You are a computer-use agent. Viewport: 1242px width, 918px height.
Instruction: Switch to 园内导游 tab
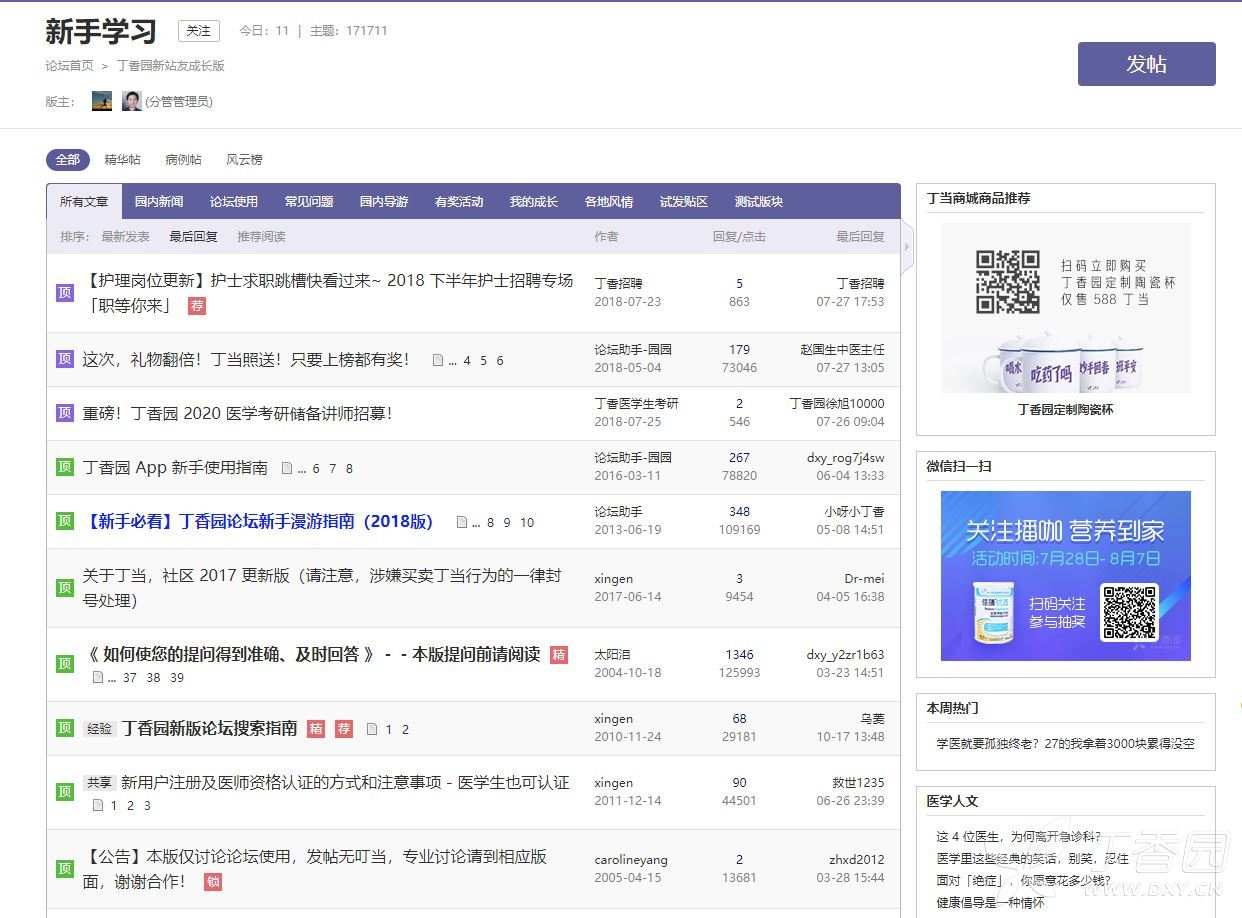[384, 202]
